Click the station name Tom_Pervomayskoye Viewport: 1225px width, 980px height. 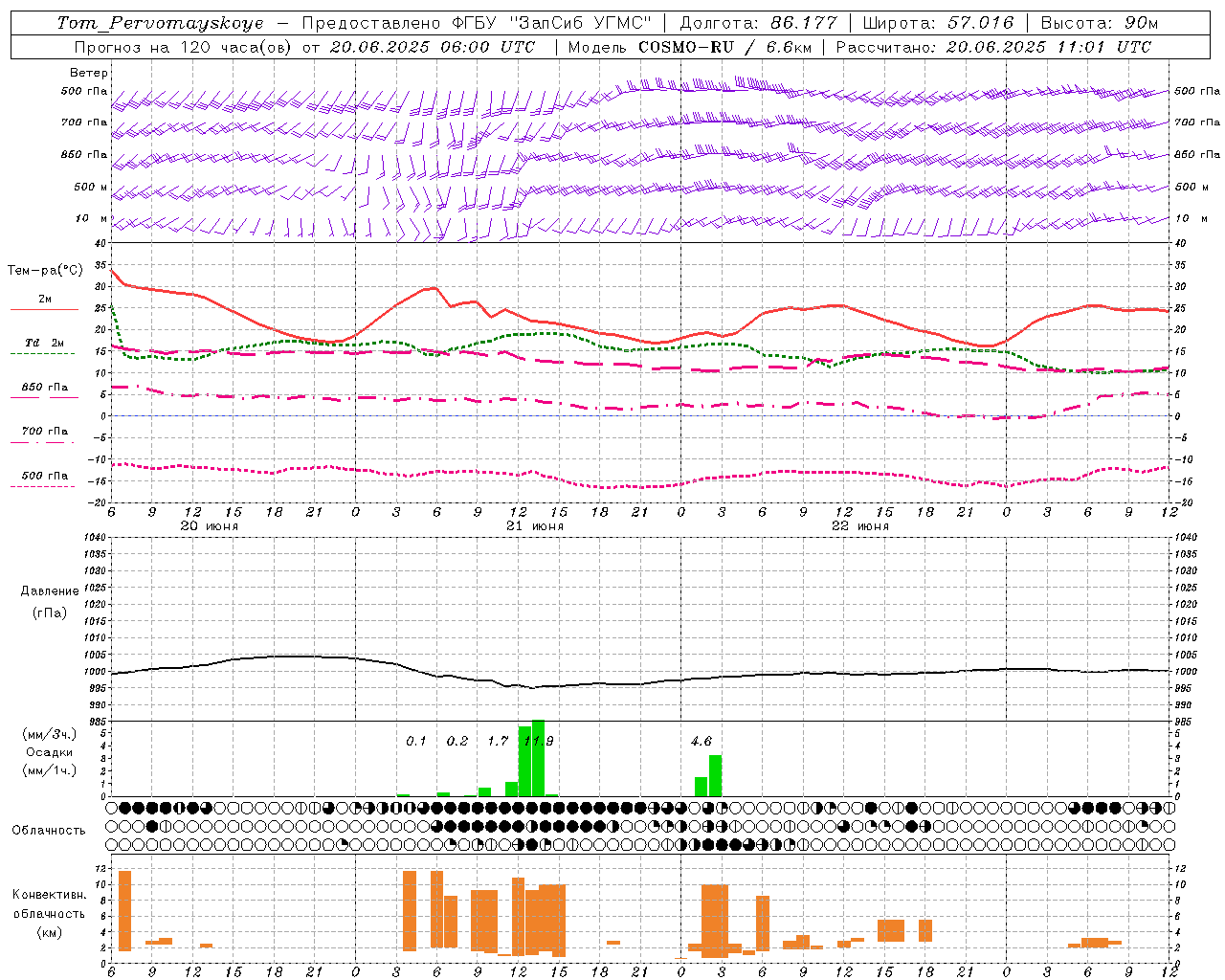pyautogui.click(x=161, y=23)
